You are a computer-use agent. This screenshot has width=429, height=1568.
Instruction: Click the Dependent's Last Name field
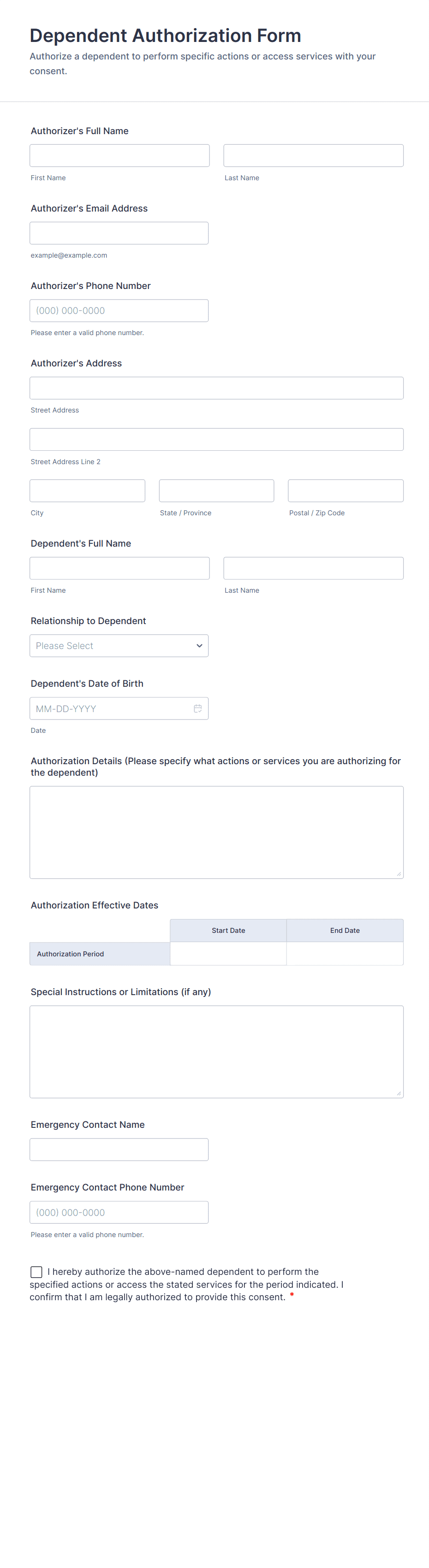pyautogui.click(x=313, y=568)
